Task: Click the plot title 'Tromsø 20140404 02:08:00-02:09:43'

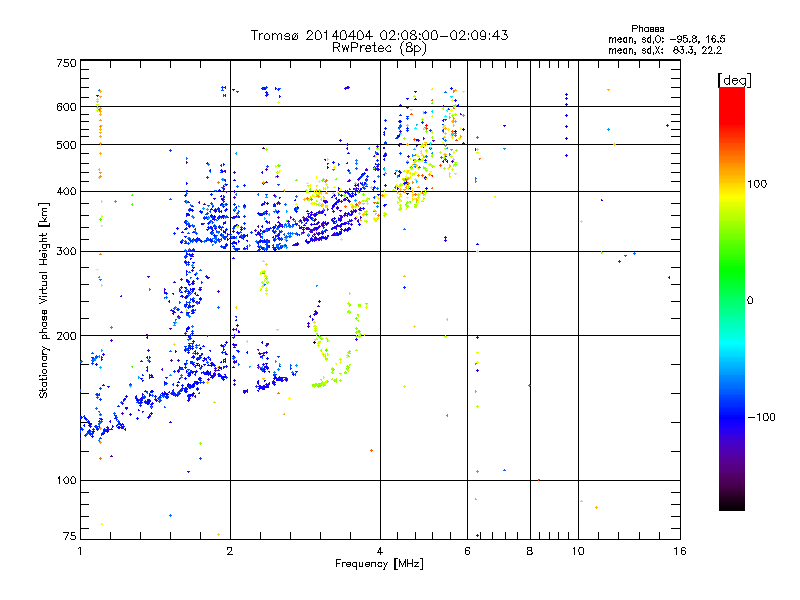Action: pos(379,35)
